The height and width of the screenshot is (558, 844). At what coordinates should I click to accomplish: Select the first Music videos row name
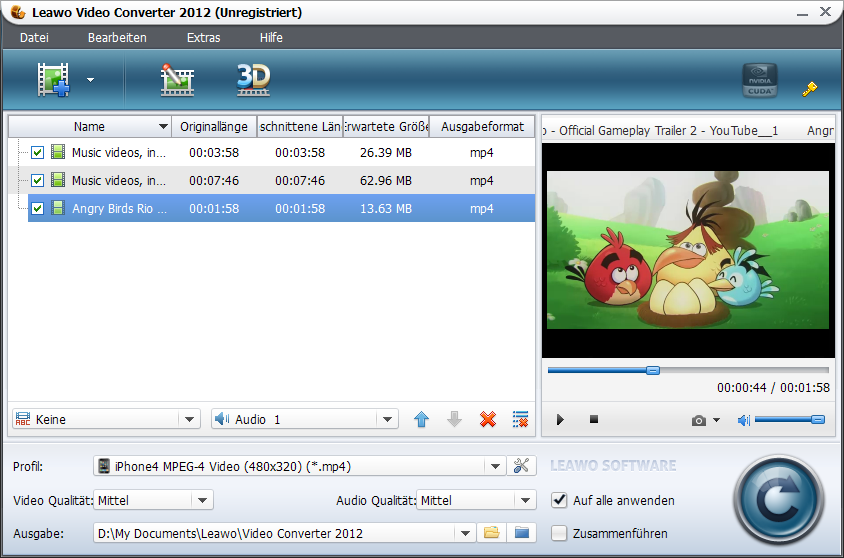coord(118,153)
